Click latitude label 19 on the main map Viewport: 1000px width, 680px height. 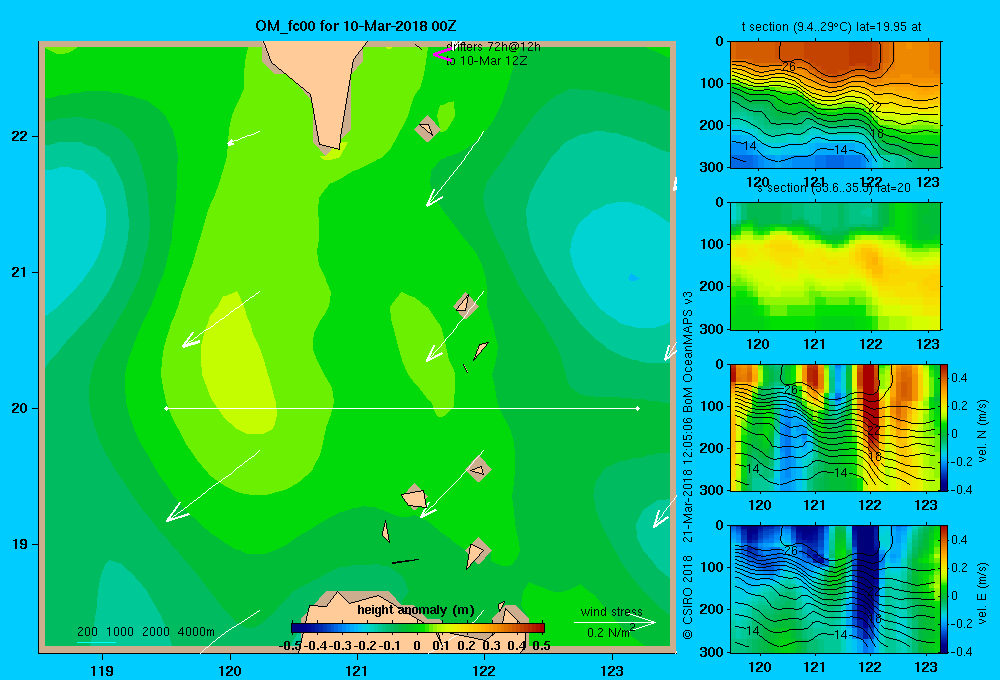pos(20,544)
